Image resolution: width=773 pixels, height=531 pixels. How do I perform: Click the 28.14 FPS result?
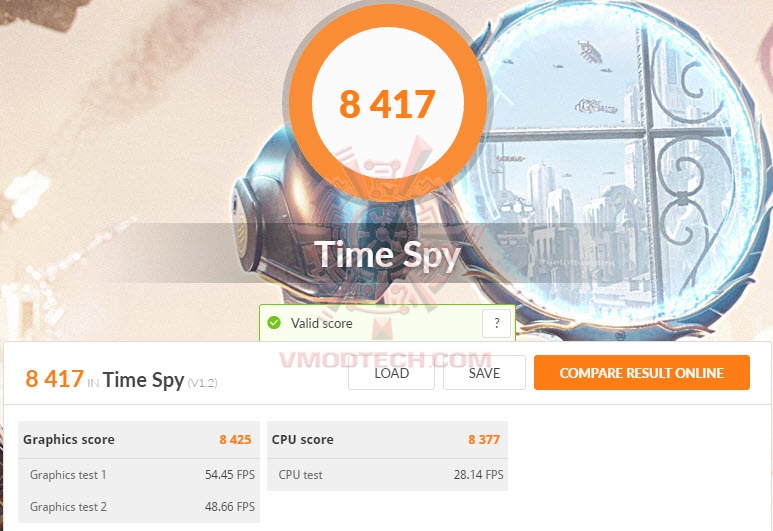[478, 475]
